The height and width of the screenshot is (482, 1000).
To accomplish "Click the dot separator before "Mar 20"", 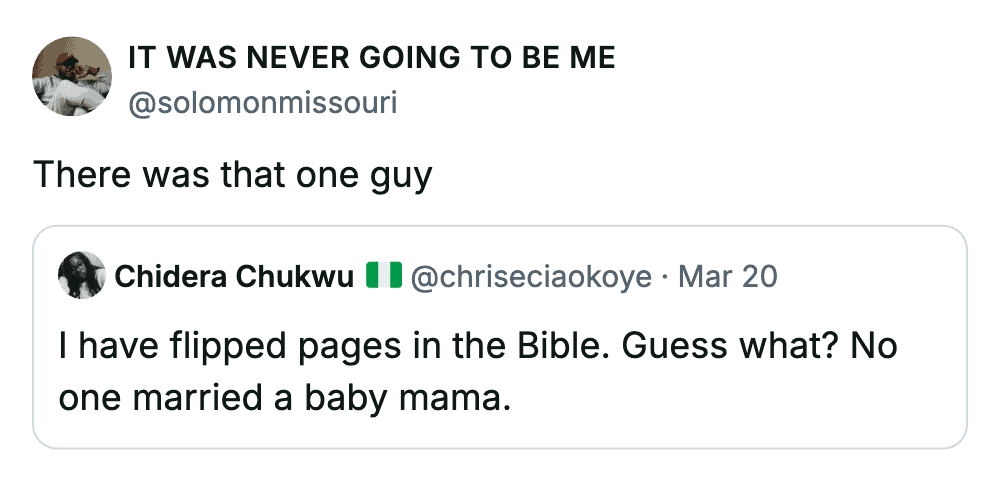I will click(665, 276).
